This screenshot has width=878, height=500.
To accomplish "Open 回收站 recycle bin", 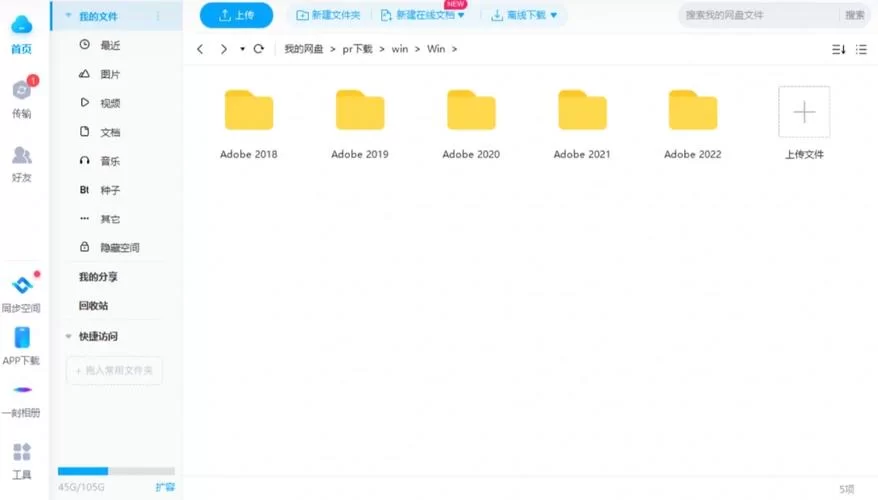I will (x=94, y=306).
